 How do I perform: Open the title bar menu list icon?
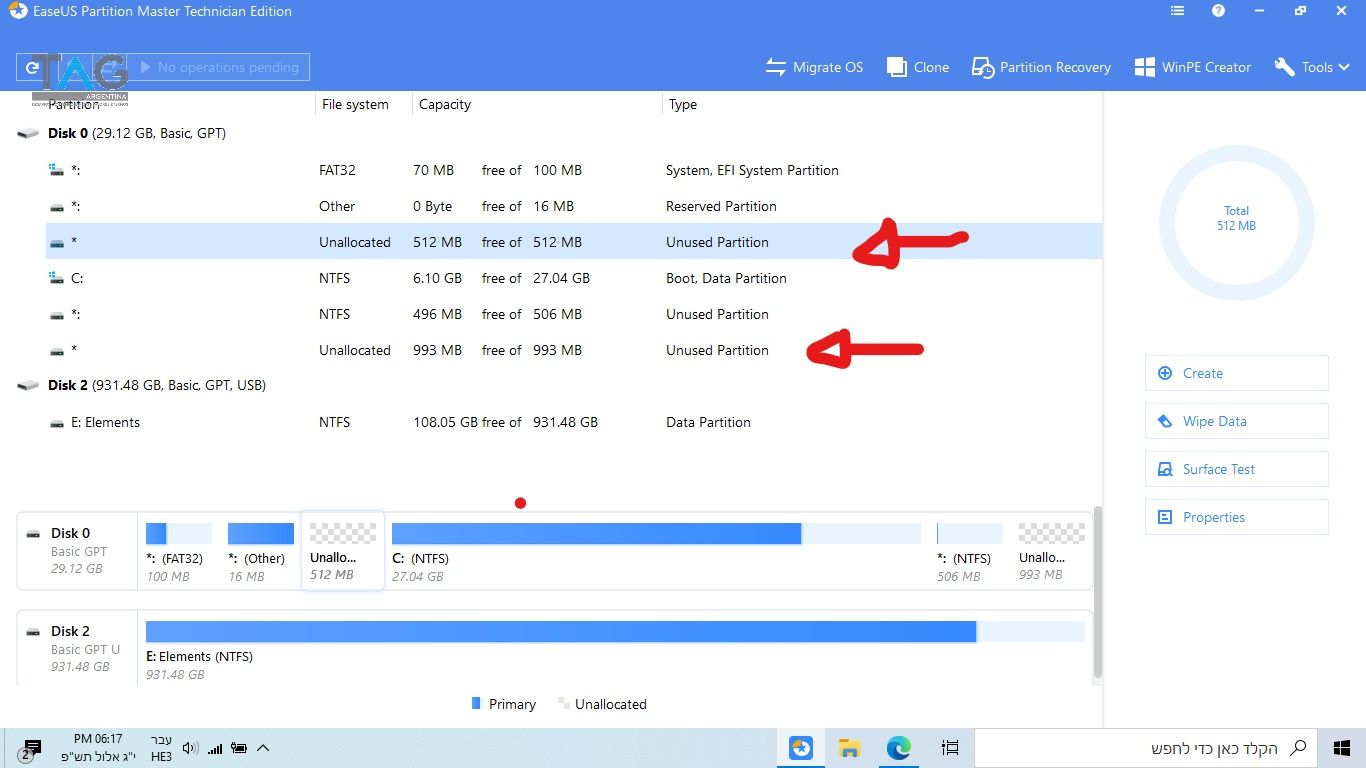1177,11
